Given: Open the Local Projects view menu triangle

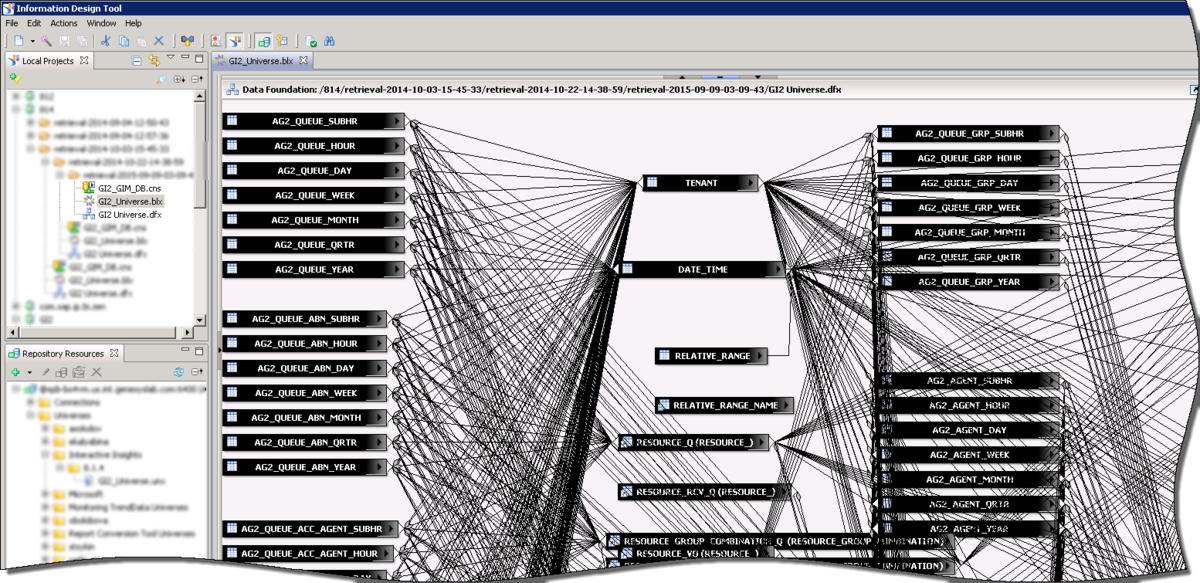Looking at the screenshot, I should 171,59.
